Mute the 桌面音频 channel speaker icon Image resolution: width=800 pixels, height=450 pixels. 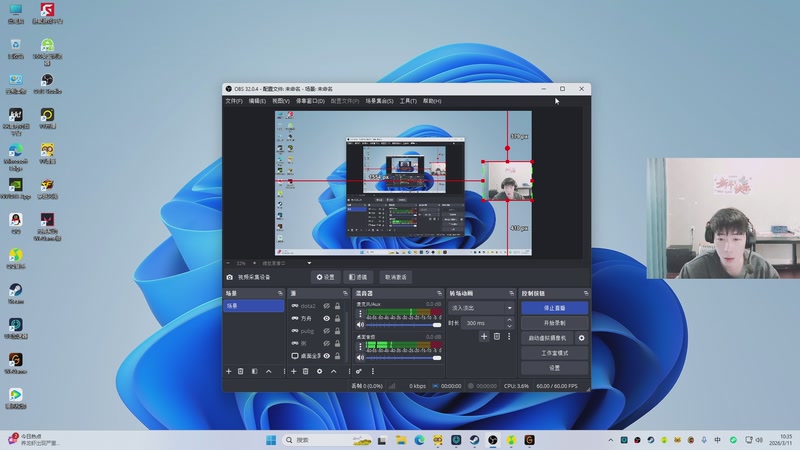coord(360,358)
